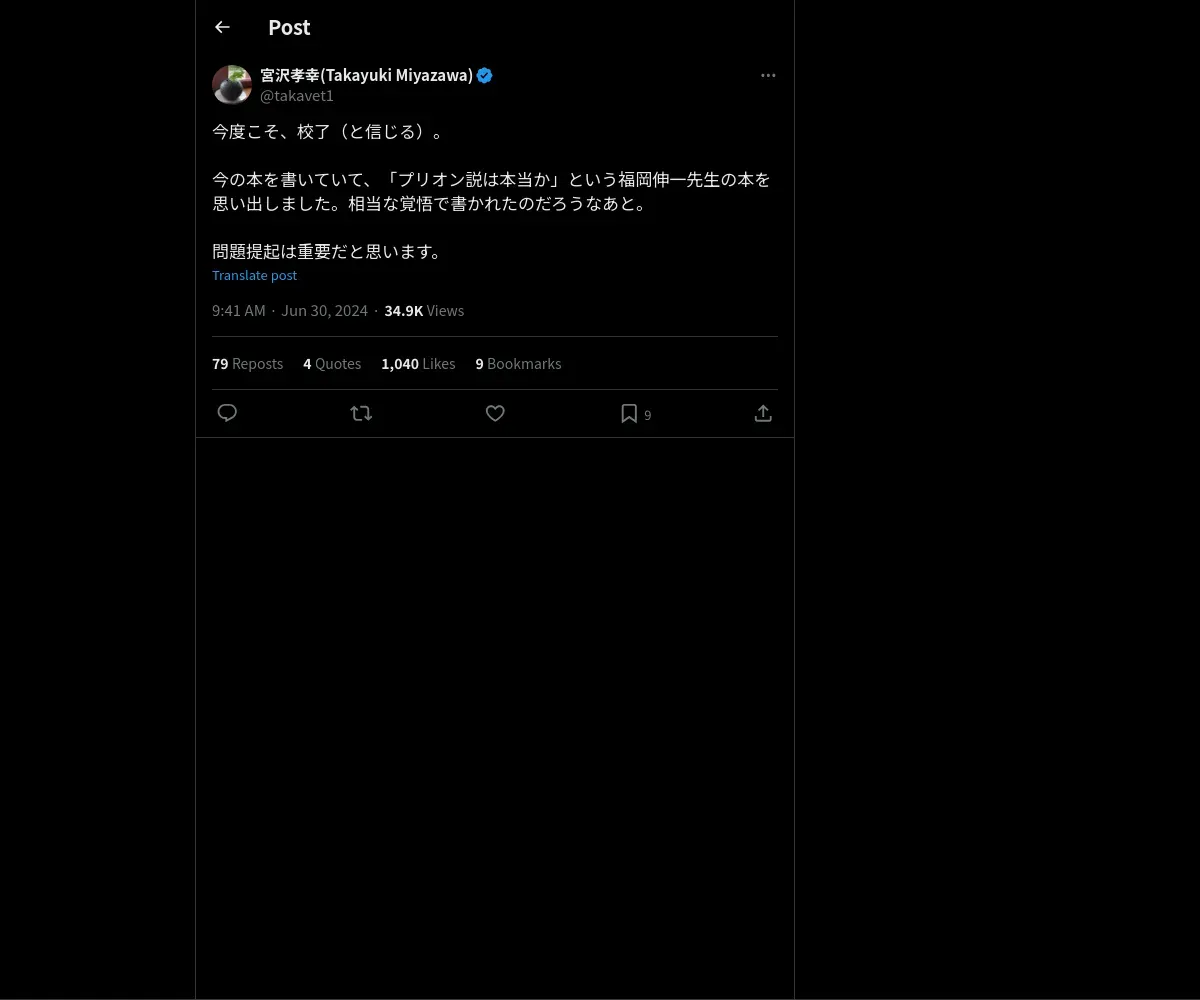Click the Post header title

point(289,27)
